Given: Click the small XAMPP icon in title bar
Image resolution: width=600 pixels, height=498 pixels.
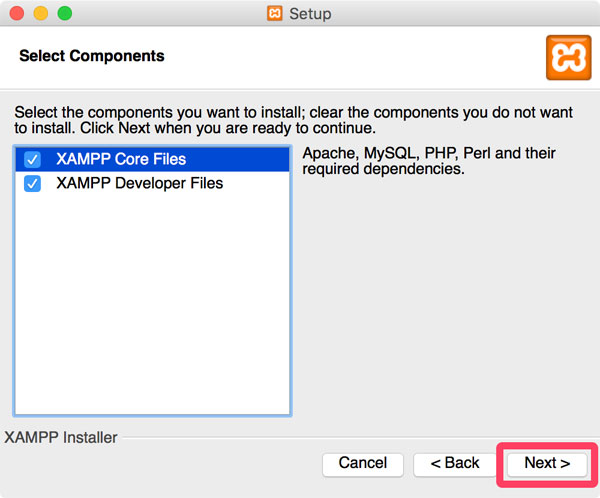Looking at the screenshot, I should (274, 13).
